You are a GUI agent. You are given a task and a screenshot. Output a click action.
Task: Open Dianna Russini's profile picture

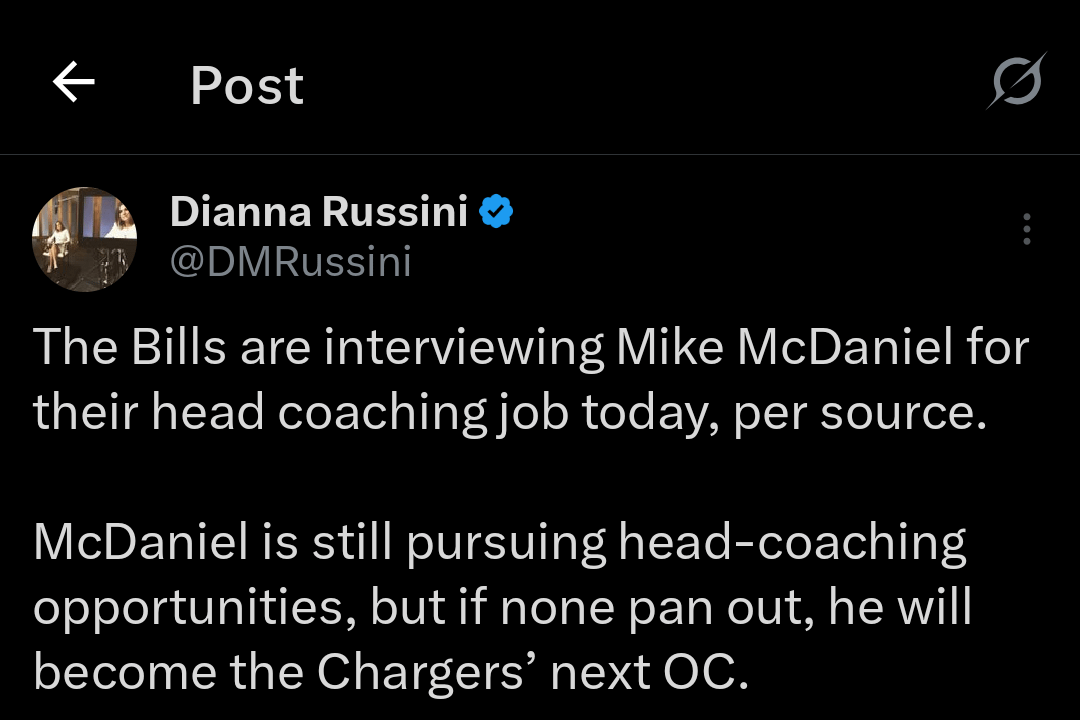[85, 239]
